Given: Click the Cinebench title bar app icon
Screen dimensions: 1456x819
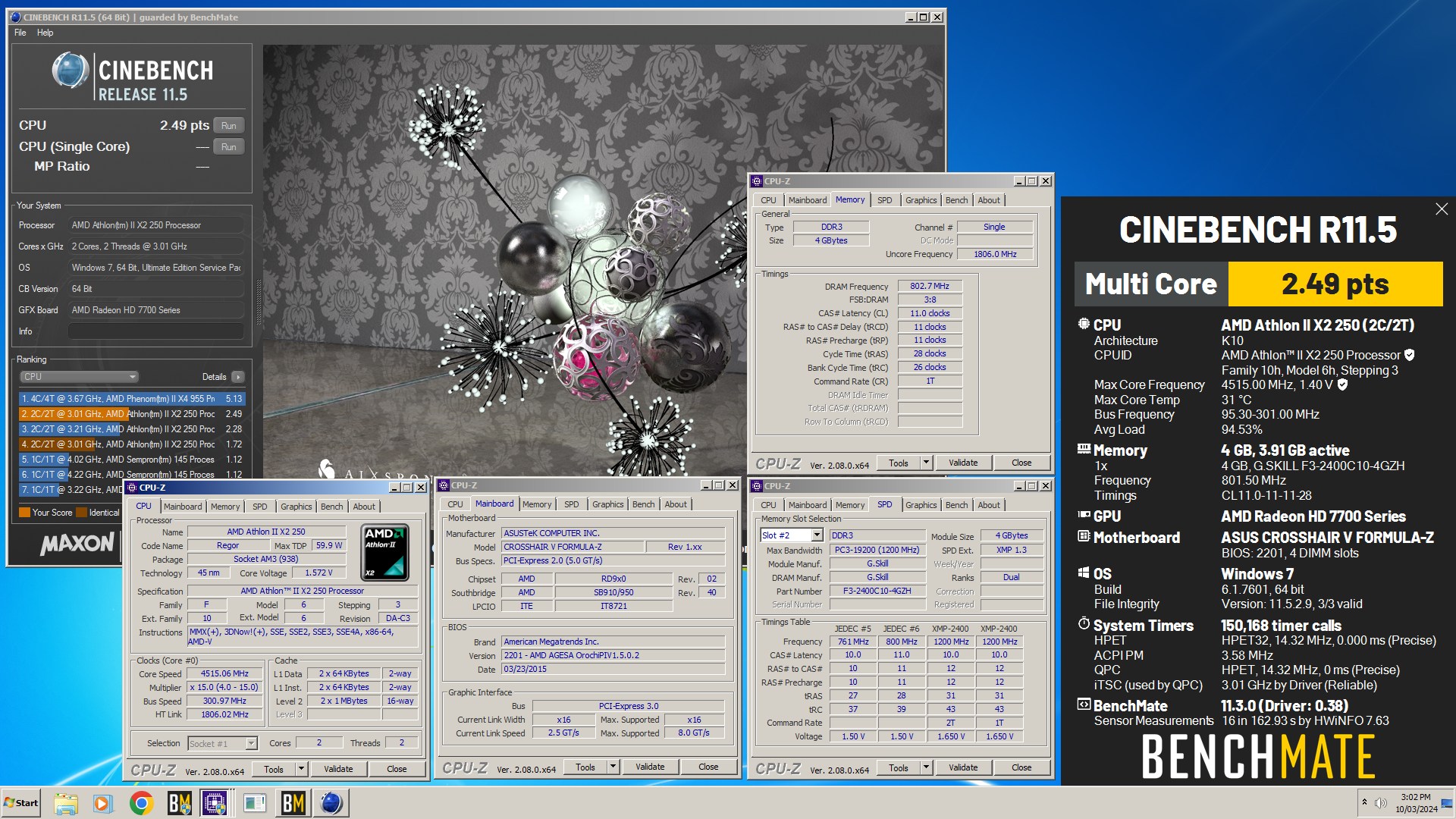Looking at the screenshot, I should tap(15, 17).
